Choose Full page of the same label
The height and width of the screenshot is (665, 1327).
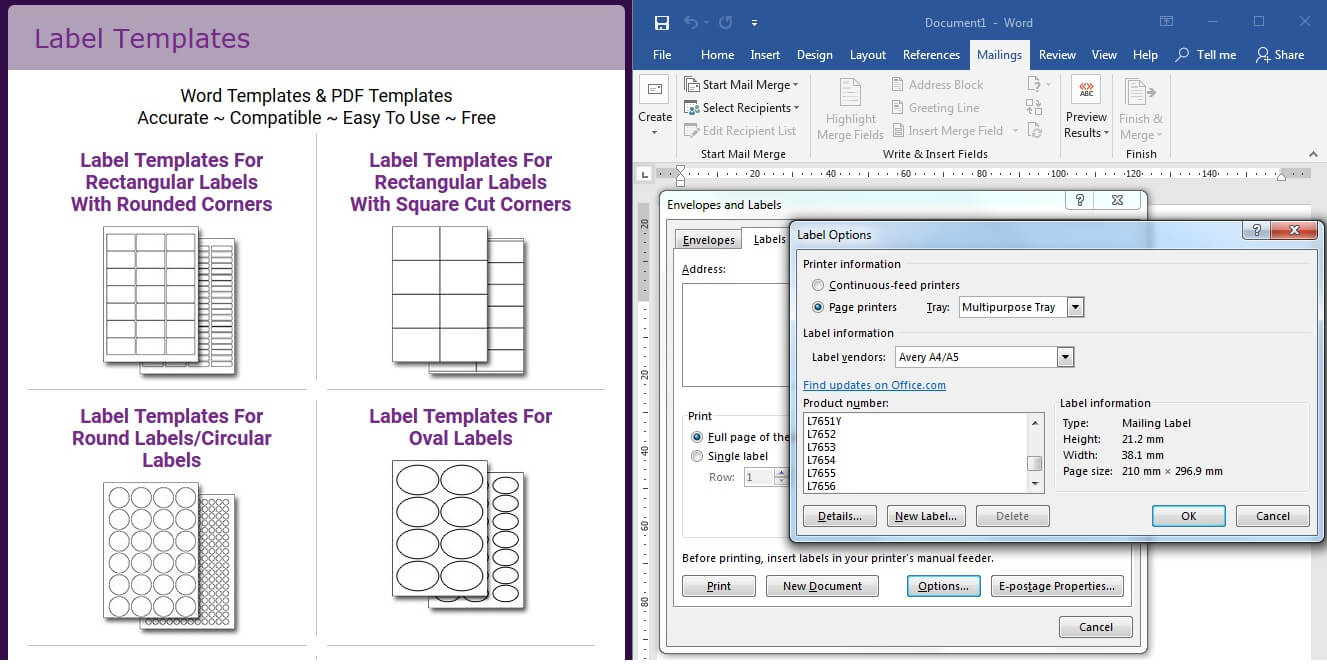[697, 437]
